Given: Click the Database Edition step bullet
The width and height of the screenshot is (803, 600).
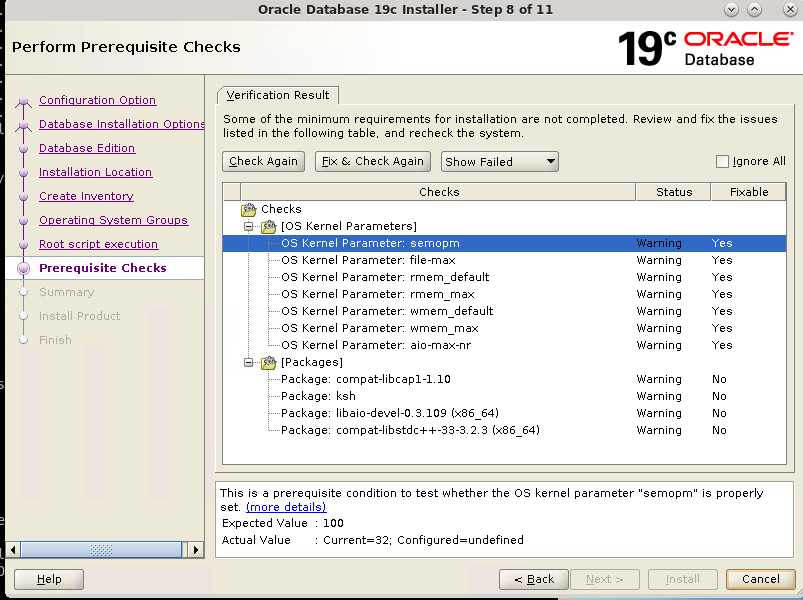Looking at the screenshot, I should point(23,148).
